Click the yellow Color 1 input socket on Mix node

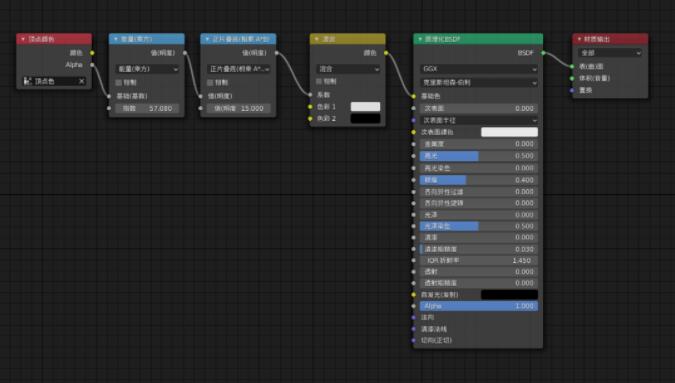click(310, 107)
